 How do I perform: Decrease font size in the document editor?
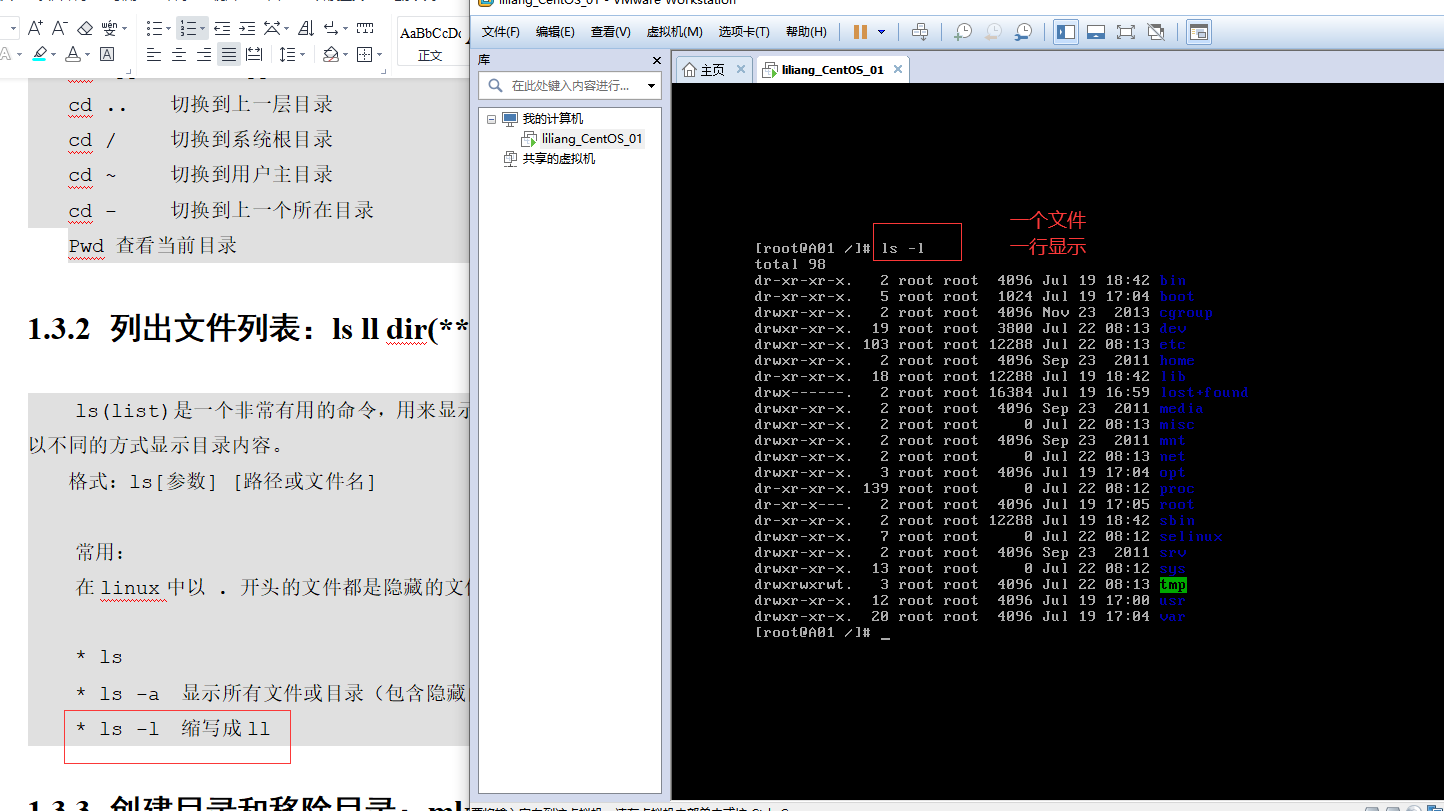59,28
